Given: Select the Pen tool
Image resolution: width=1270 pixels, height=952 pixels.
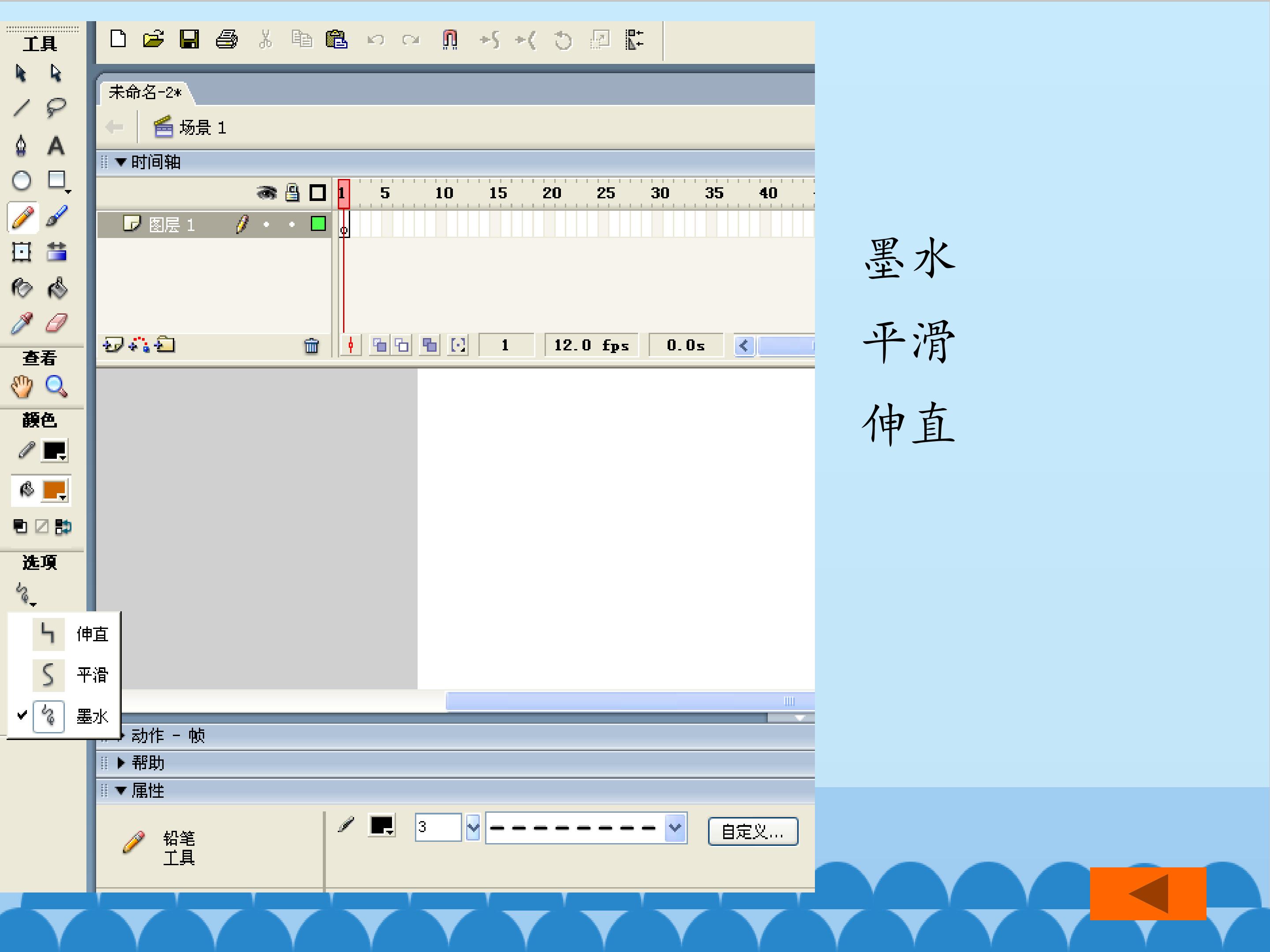Looking at the screenshot, I should [21, 146].
